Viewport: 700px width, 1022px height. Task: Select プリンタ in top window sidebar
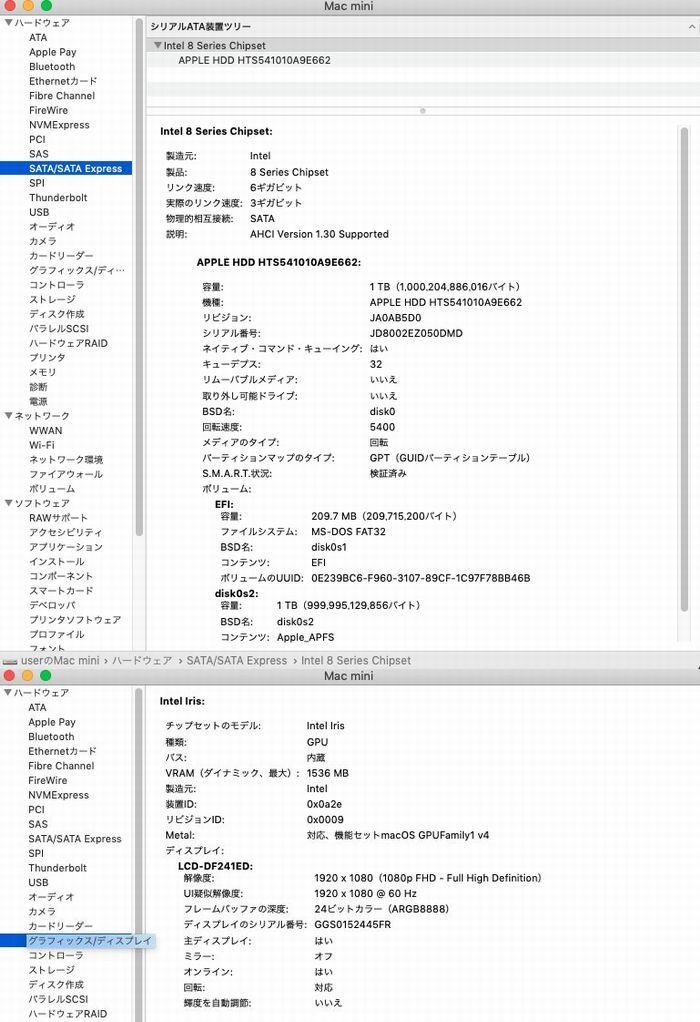click(47, 358)
